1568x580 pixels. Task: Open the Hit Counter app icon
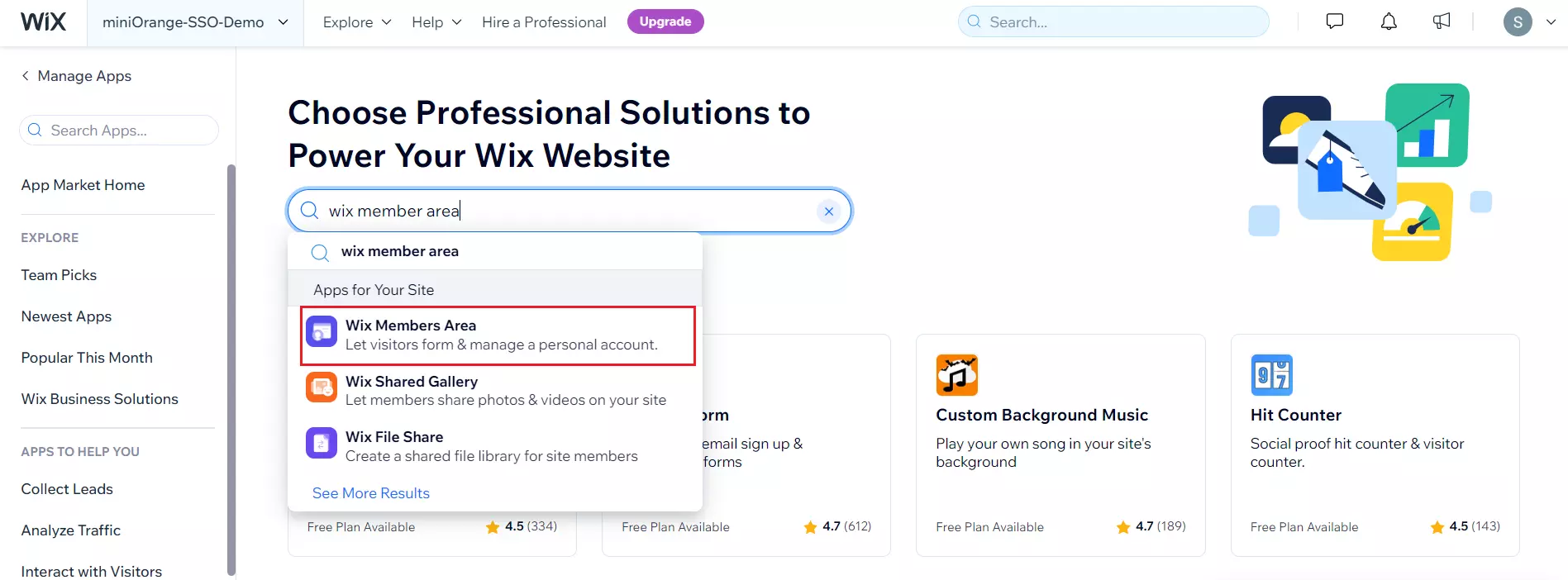(1271, 374)
